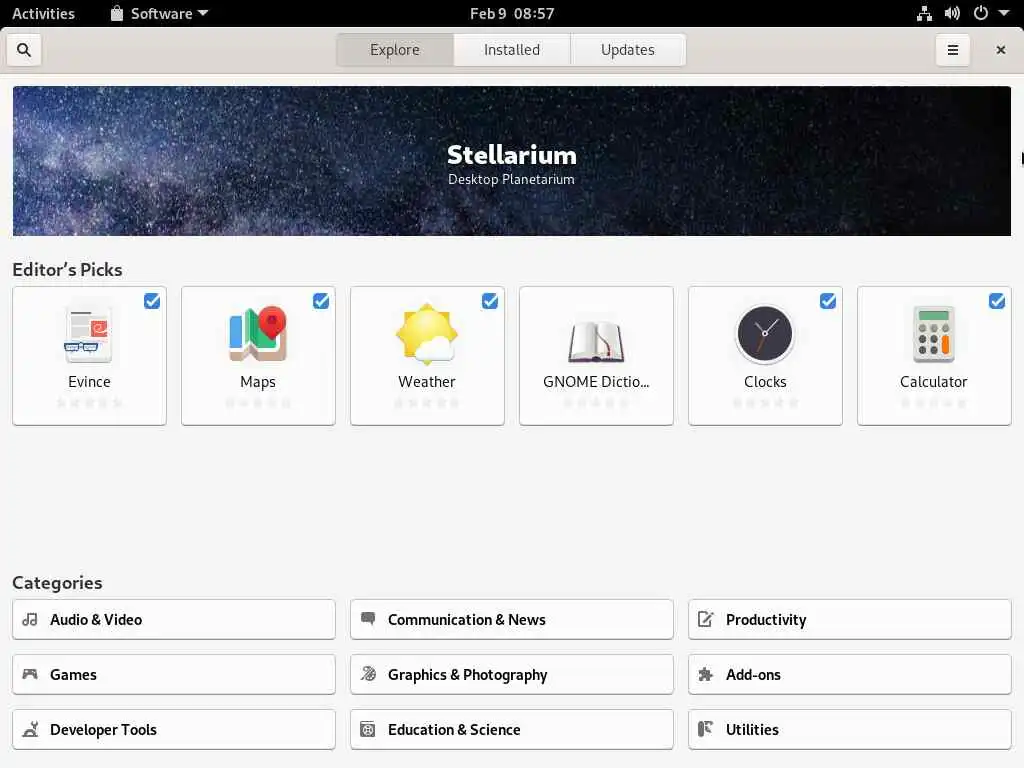This screenshot has height=768, width=1024.
Task: Click the Weather app name label
Action: click(x=426, y=381)
